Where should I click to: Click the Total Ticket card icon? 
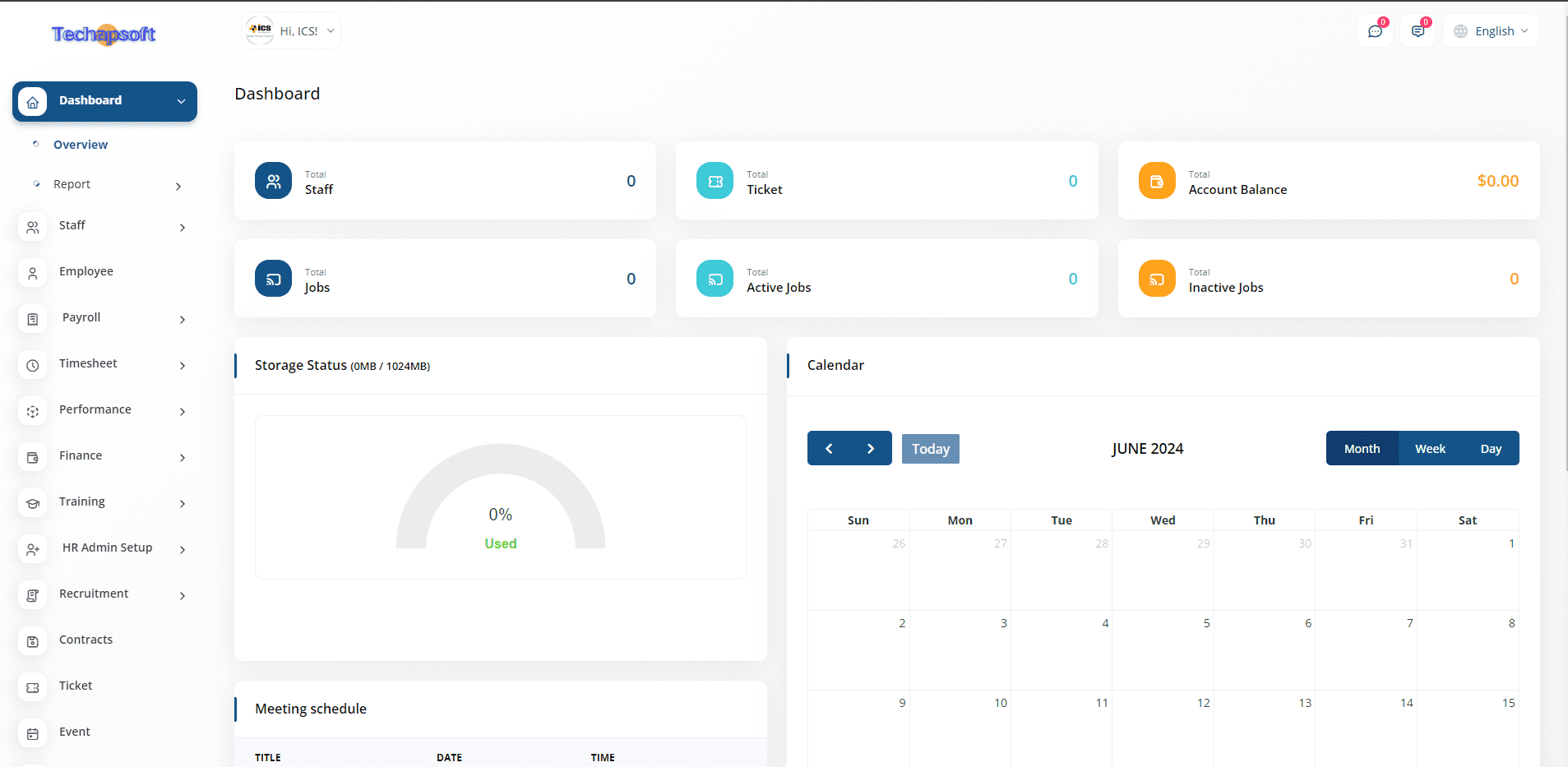click(x=715, y=181)
